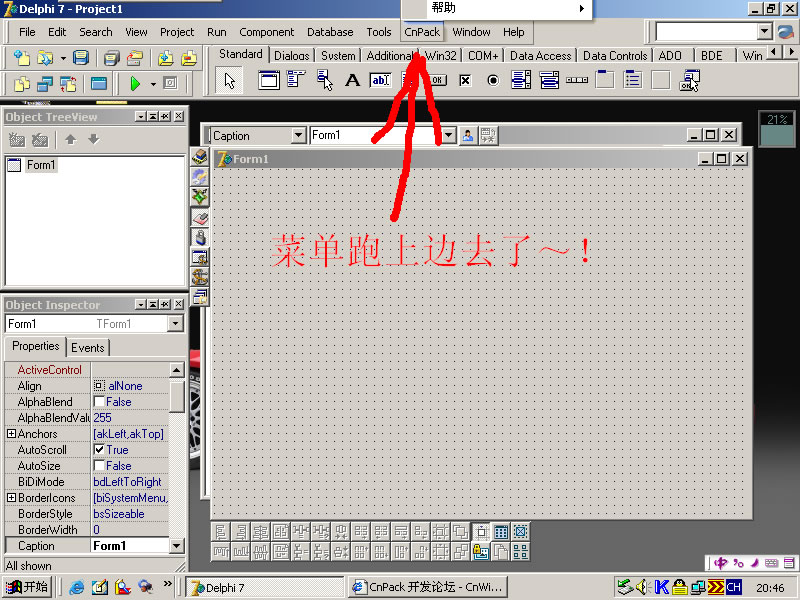Click the 开始 Start button
800x600 pixels.
[27, 587]
